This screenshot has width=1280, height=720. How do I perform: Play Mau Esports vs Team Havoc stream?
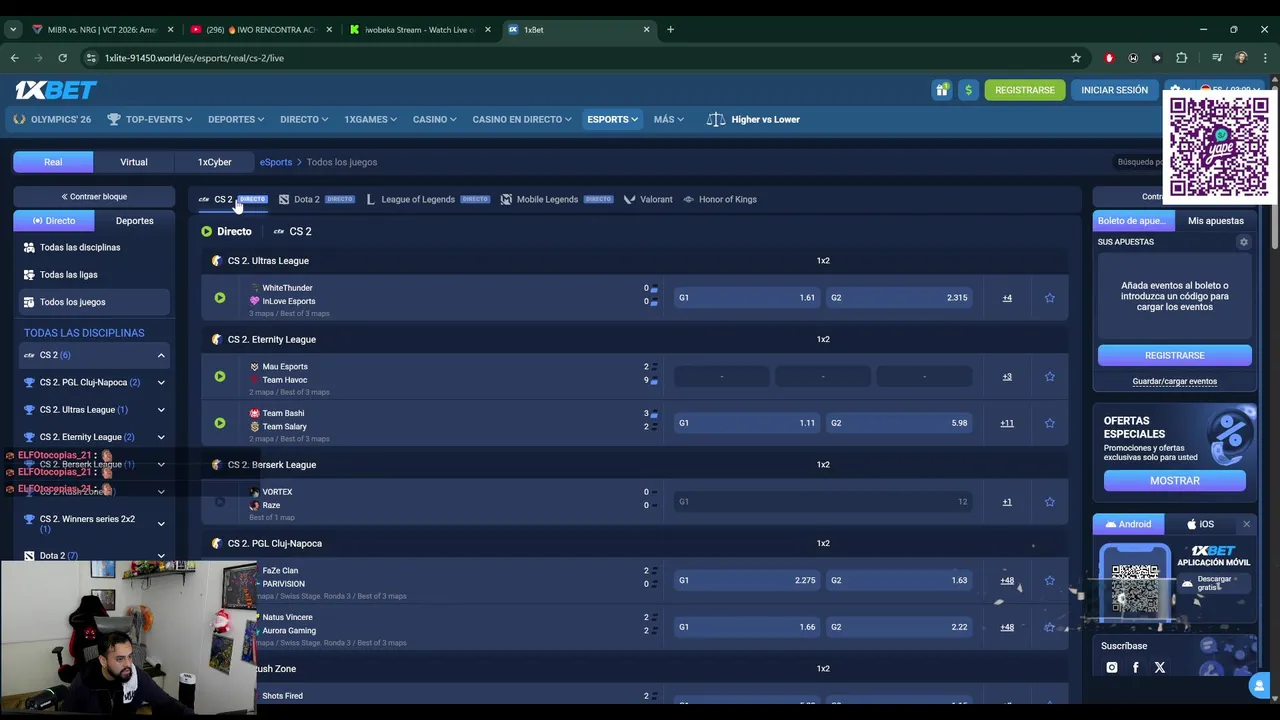point(220,377)
